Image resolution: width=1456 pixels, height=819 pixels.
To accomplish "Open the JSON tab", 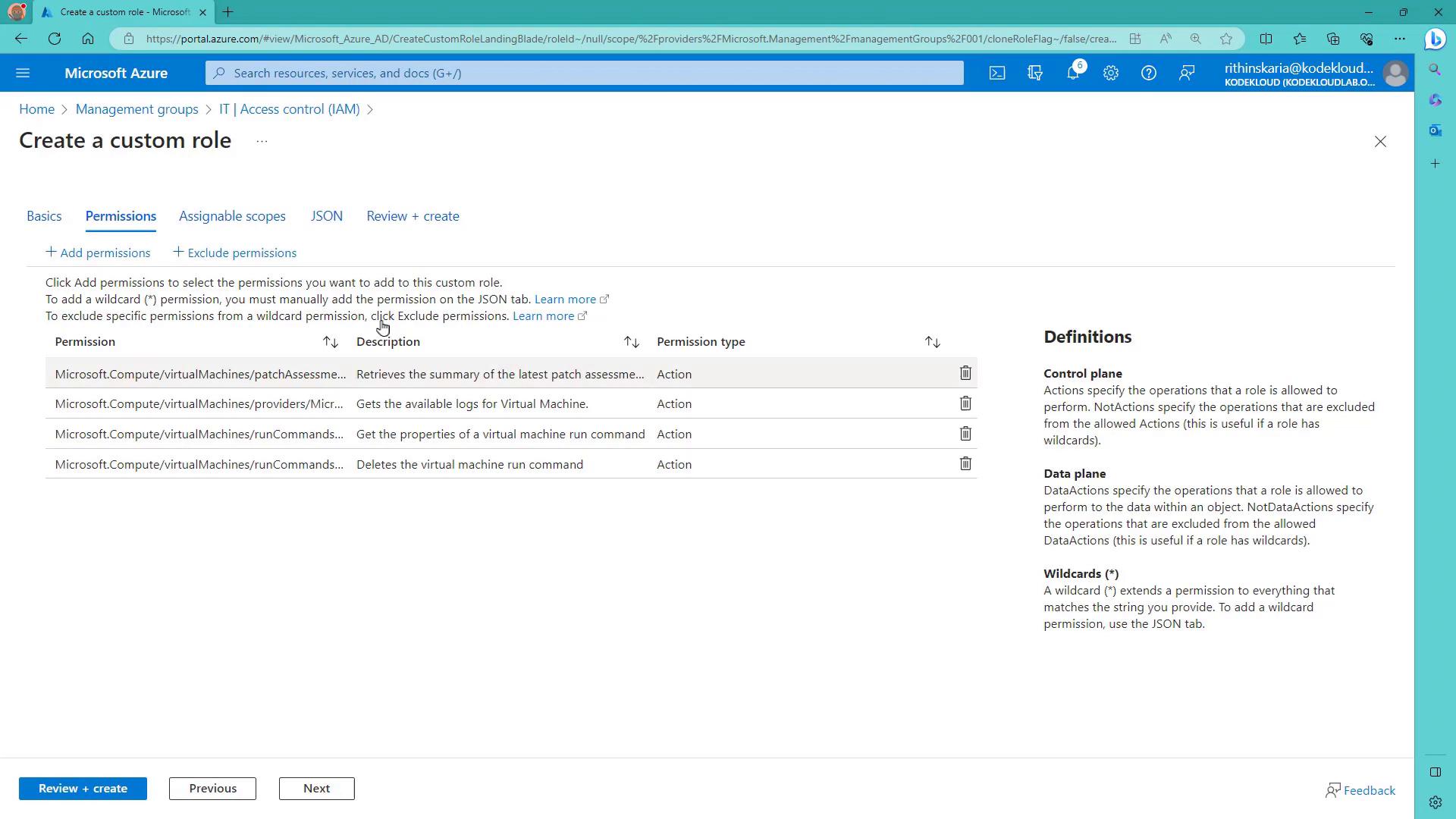I will [326, 216].
